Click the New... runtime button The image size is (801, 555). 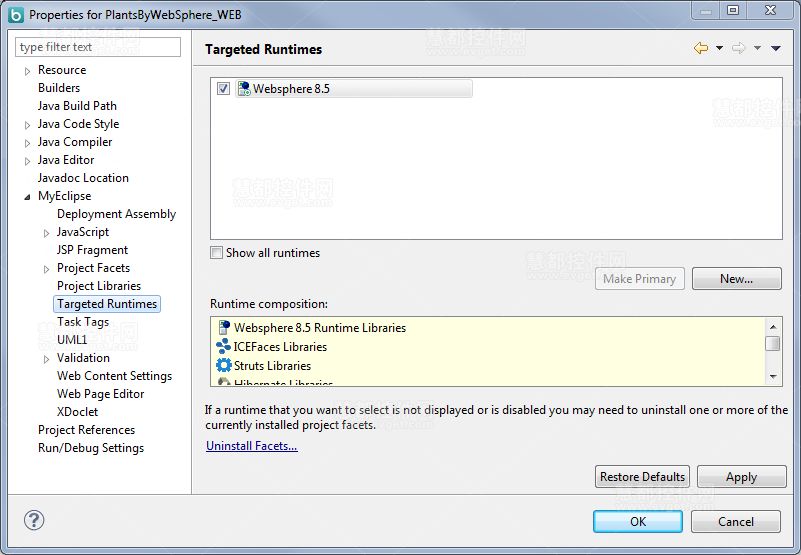[736, 279]
